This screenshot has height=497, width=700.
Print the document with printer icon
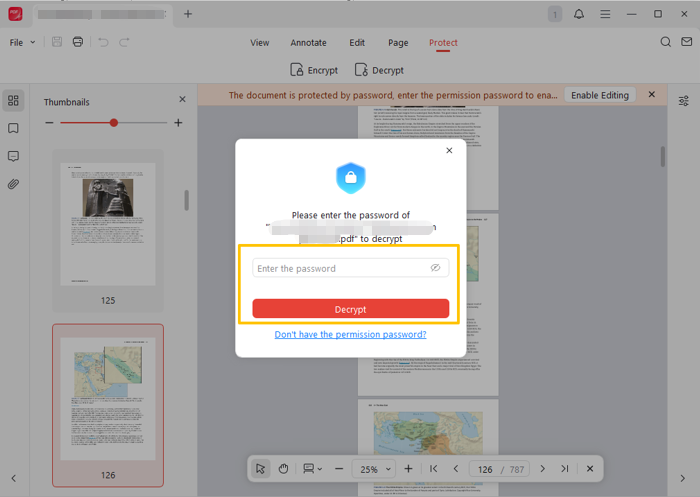click(78, 42)
